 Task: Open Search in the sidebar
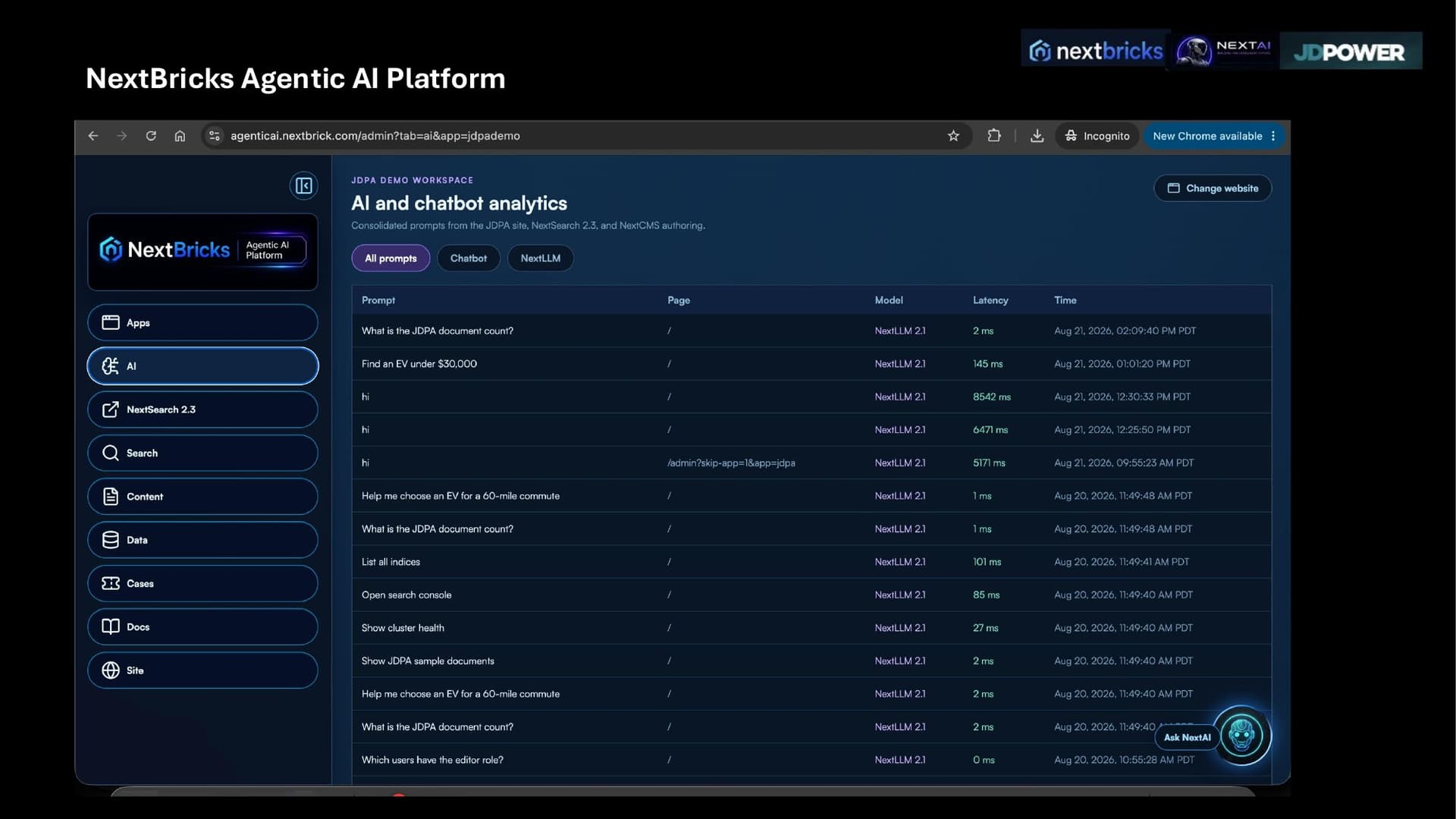point(202,453)
